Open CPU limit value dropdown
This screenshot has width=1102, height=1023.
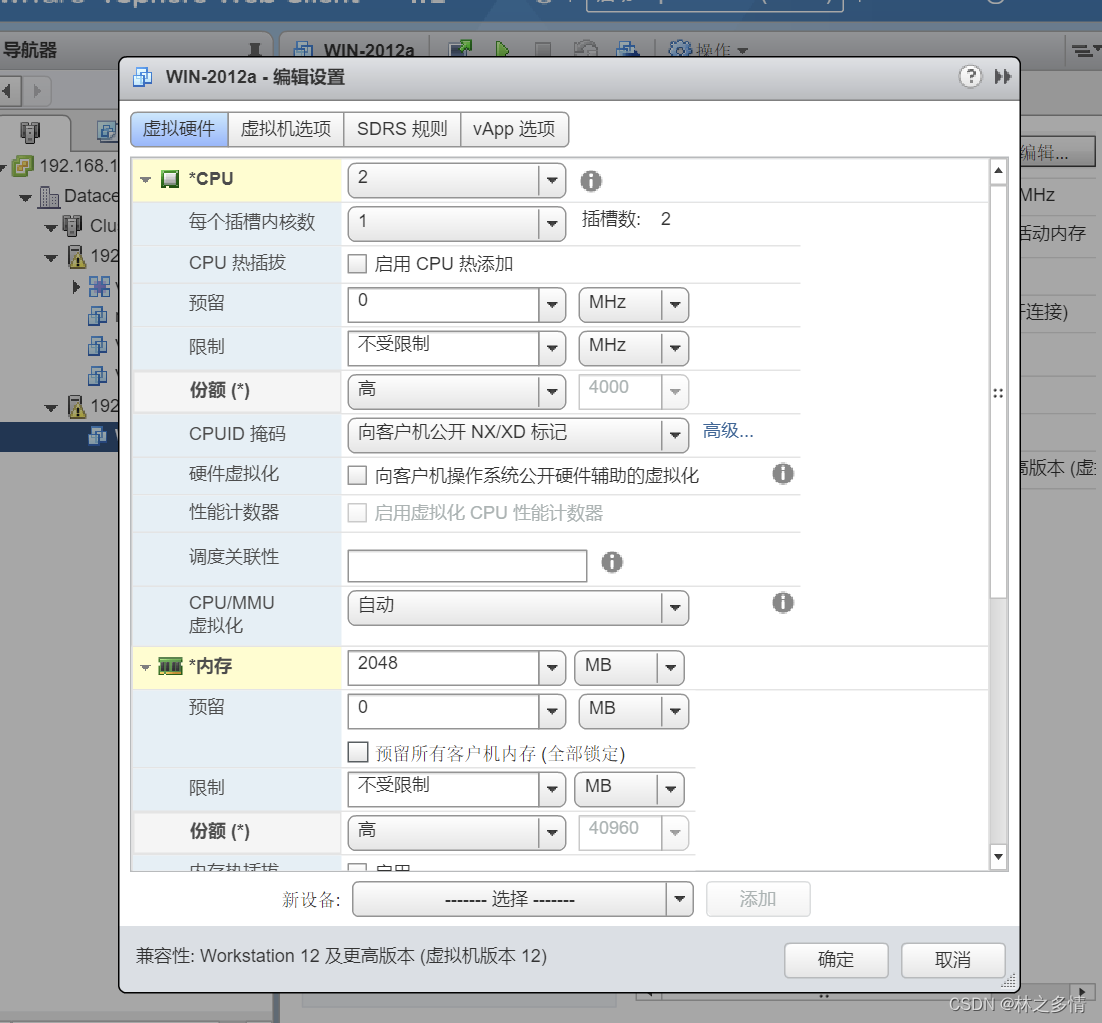pyautogui.click(x=552, y=348)
